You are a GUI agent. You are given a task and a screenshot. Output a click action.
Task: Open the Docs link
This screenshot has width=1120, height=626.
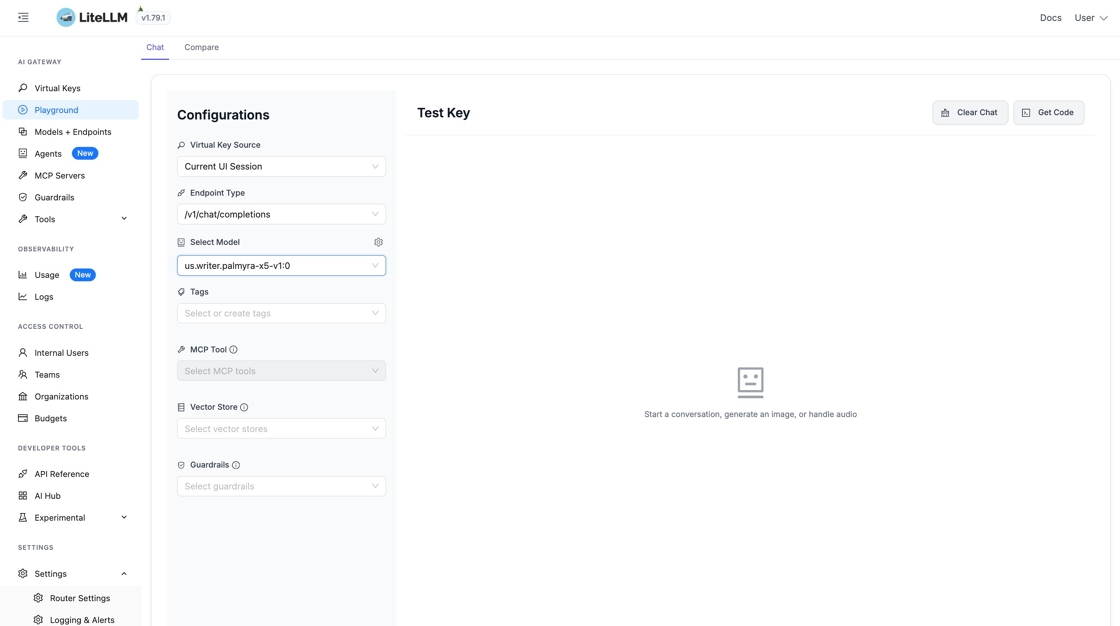tap(1050, 18)
